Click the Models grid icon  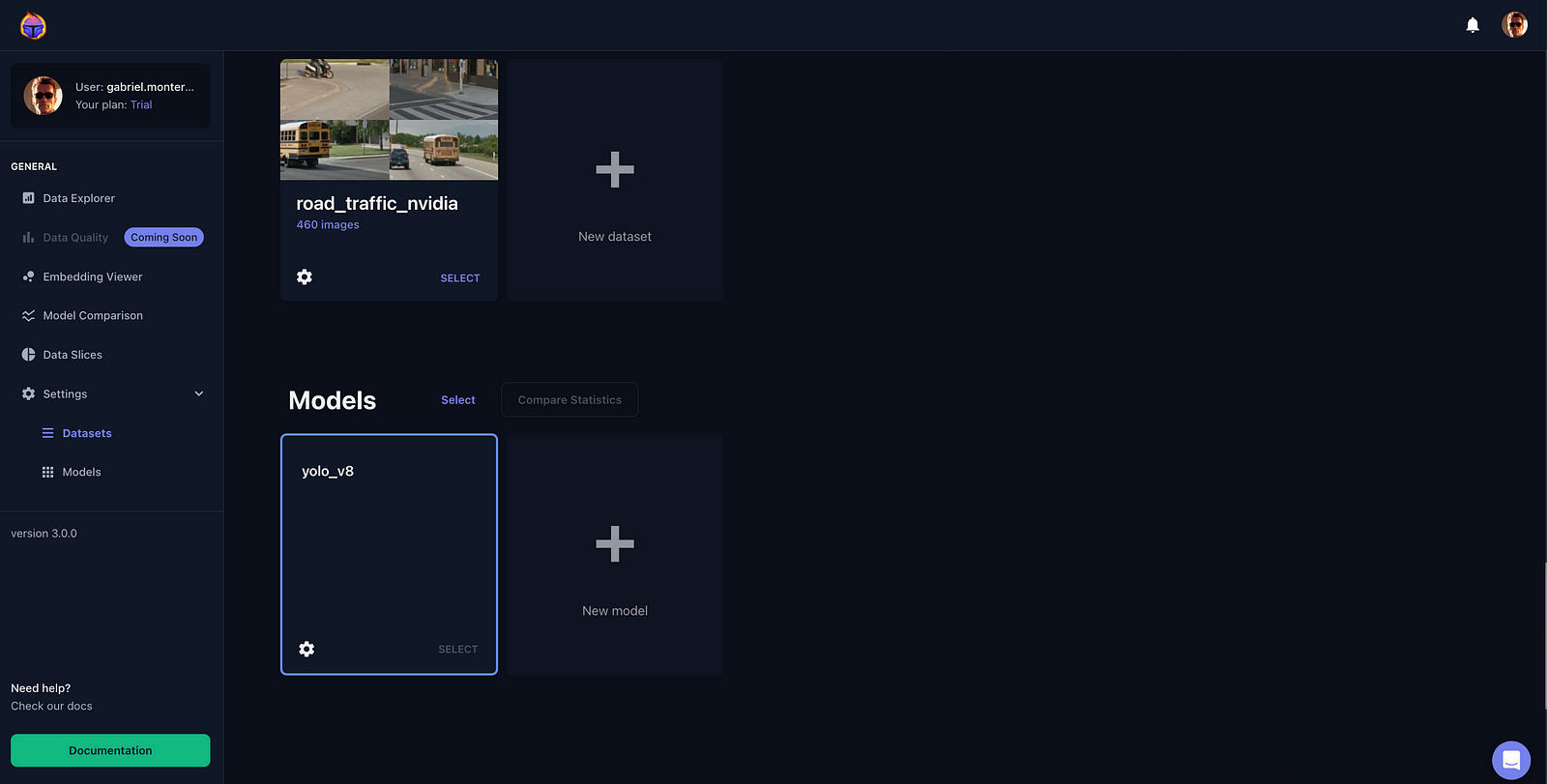pyautogui.click(x=47, y=473)
